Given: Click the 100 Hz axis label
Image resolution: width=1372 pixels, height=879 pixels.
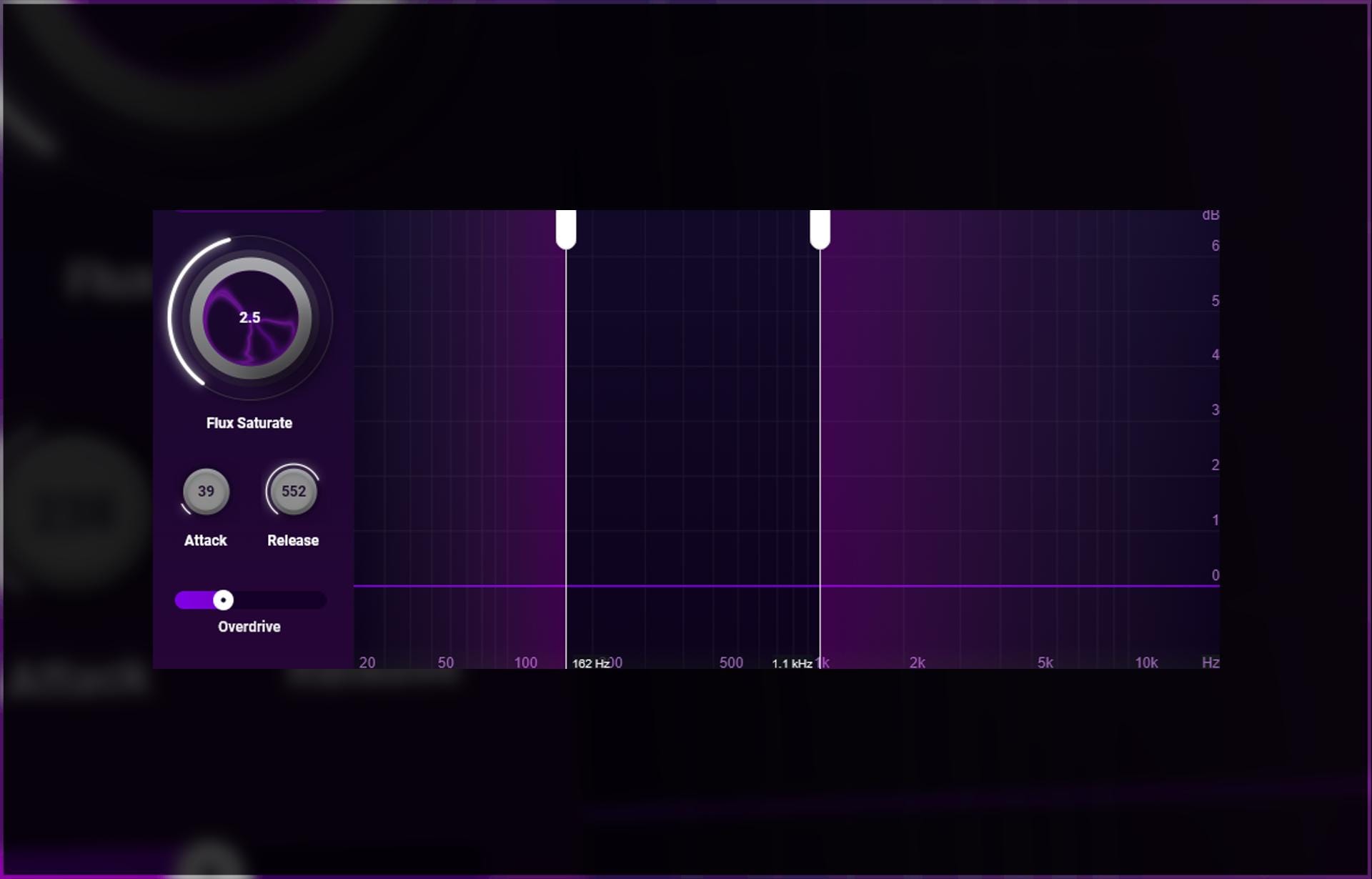Looking at the screenshot, I should (x=526, y=662).
